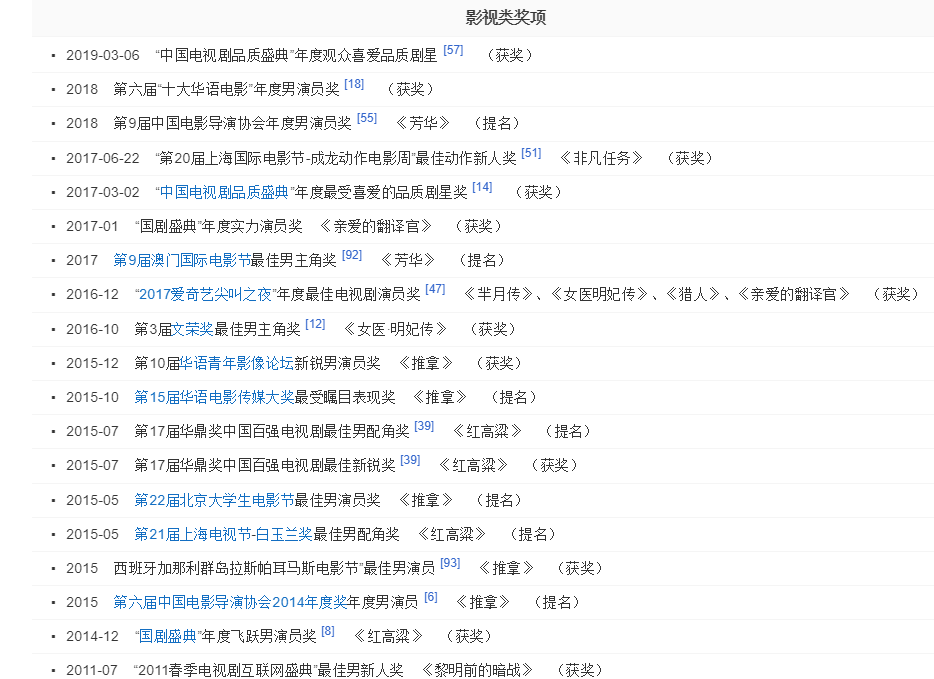Open reference [57] citation link
The image size is (934, 679).
coord(453,51)
